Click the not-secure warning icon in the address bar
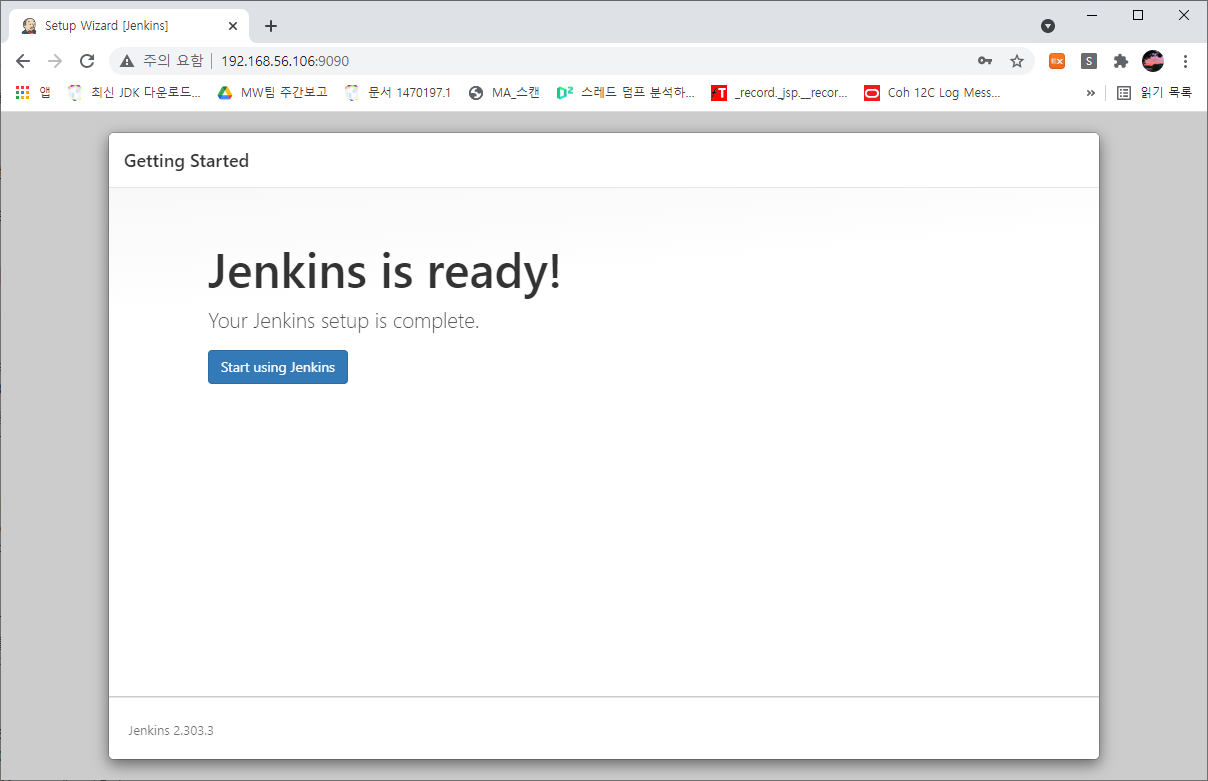This screenshot has height=781, width=1208. (127, 61)
